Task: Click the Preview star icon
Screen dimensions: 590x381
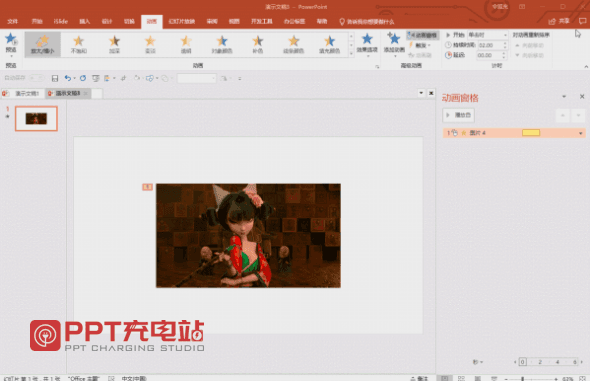Action: (x=11, y=39)
